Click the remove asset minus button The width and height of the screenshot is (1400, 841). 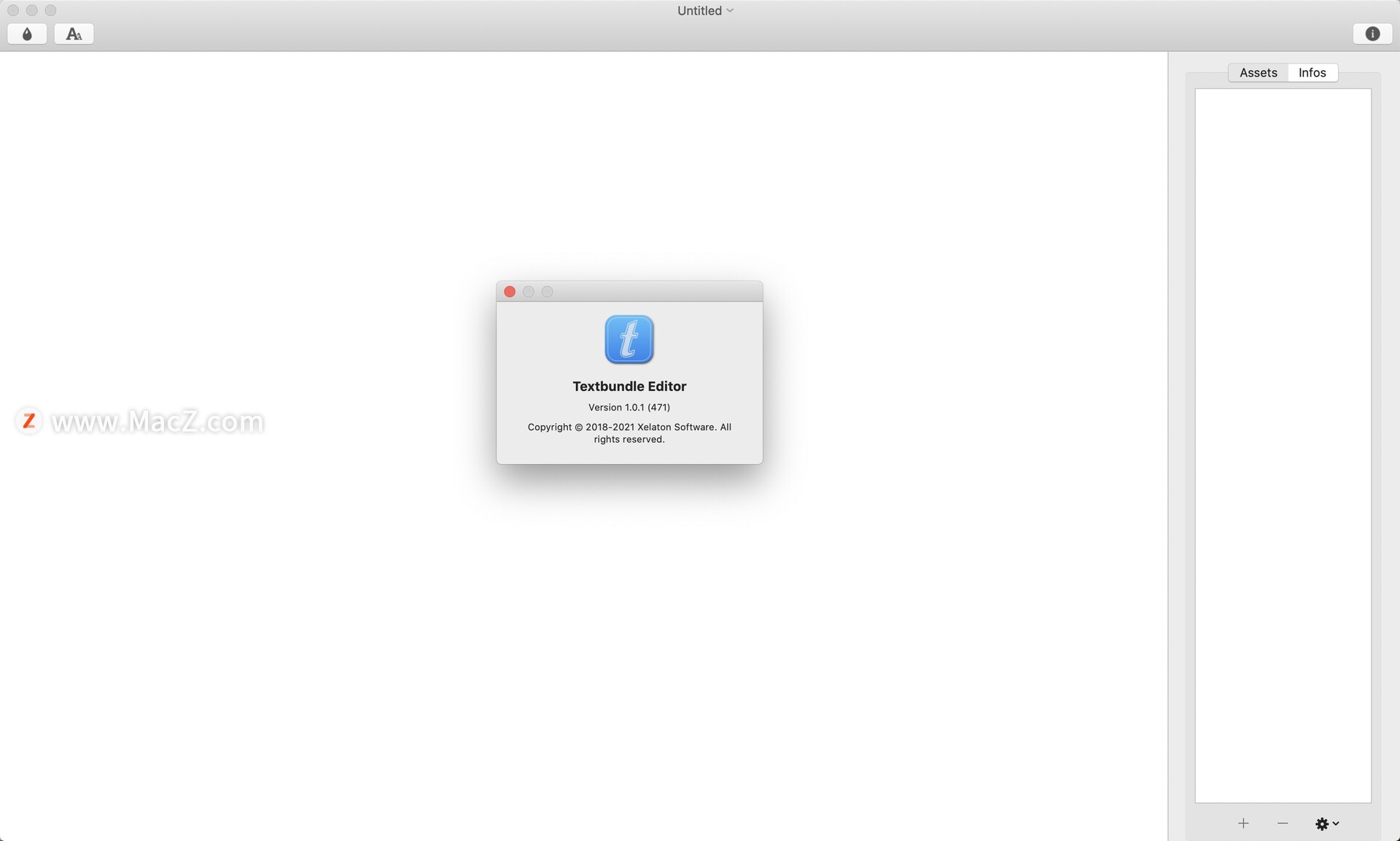1282,823
